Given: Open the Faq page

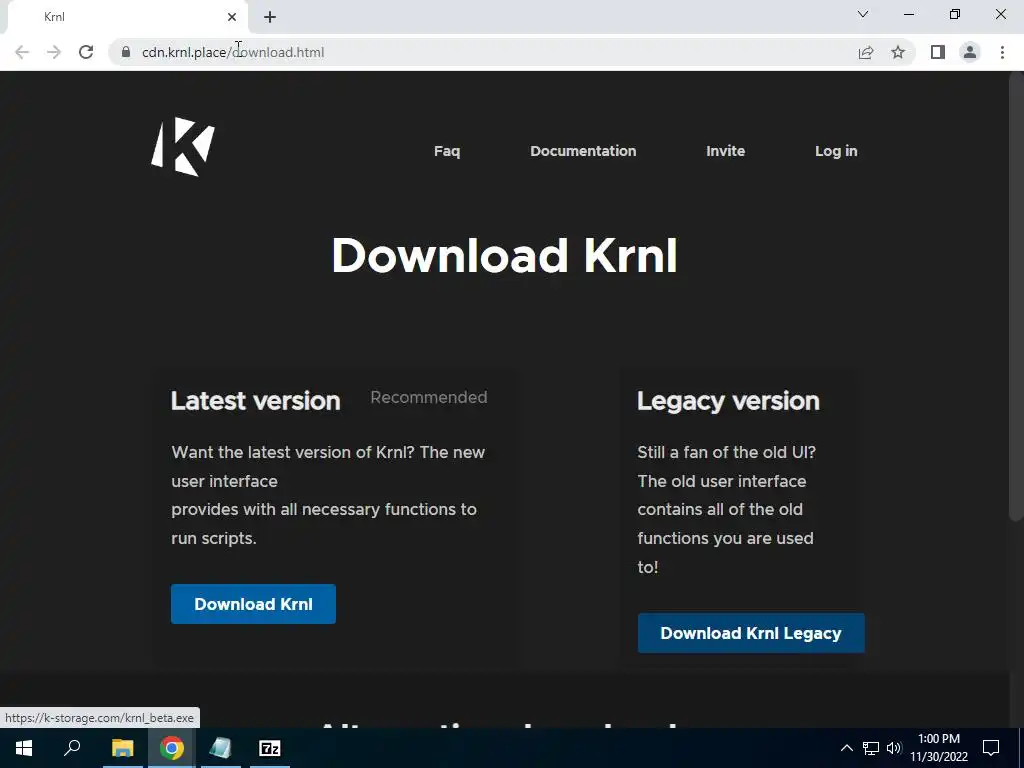Looking at the screenshot, I should [x=447, y=151].
